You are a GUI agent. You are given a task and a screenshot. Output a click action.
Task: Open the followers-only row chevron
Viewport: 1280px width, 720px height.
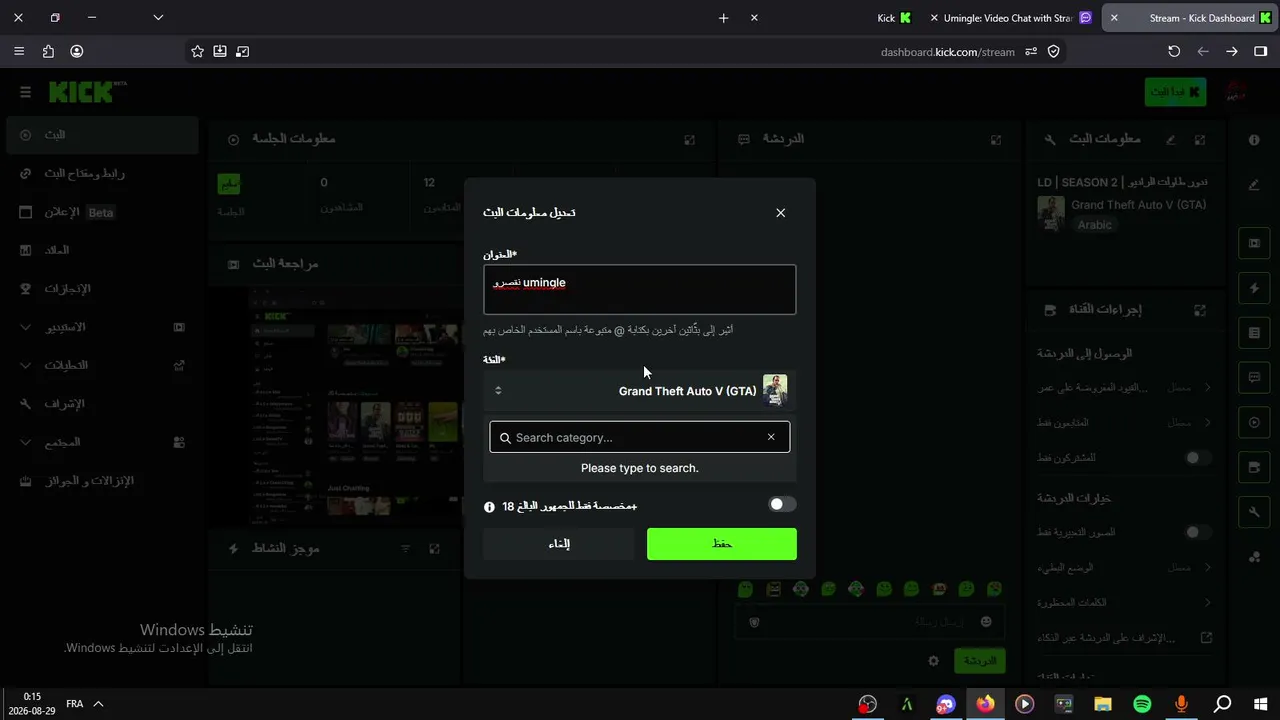coord(1207,423)
